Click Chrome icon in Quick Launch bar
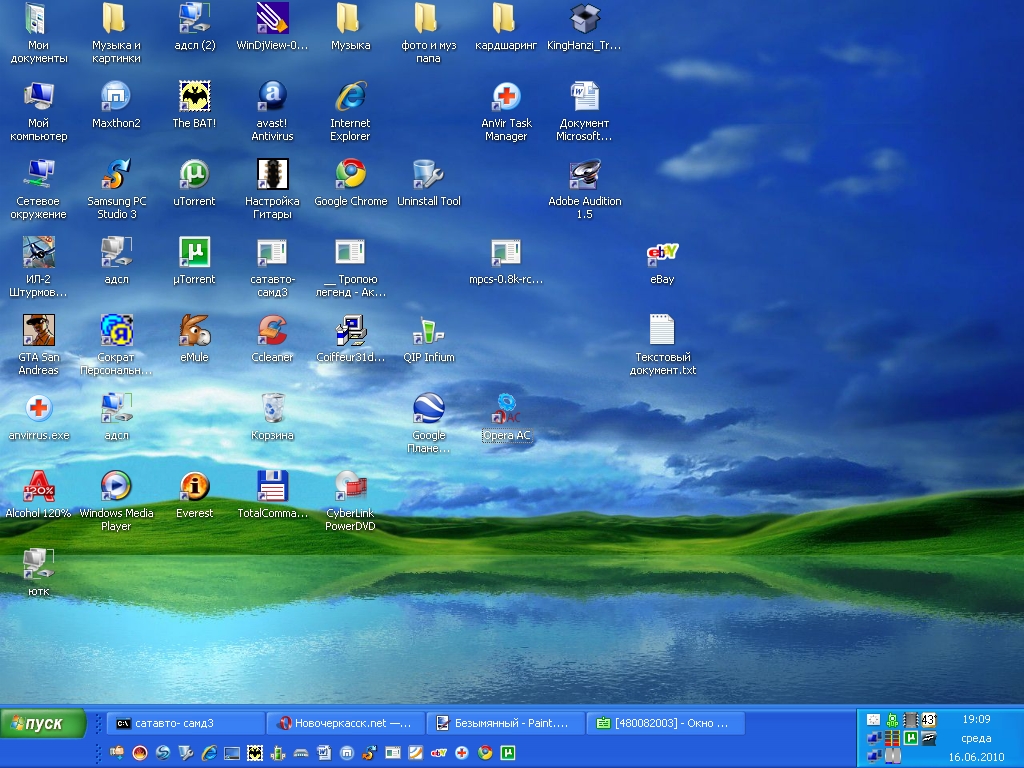1024x768 pixels. (485, 753)
